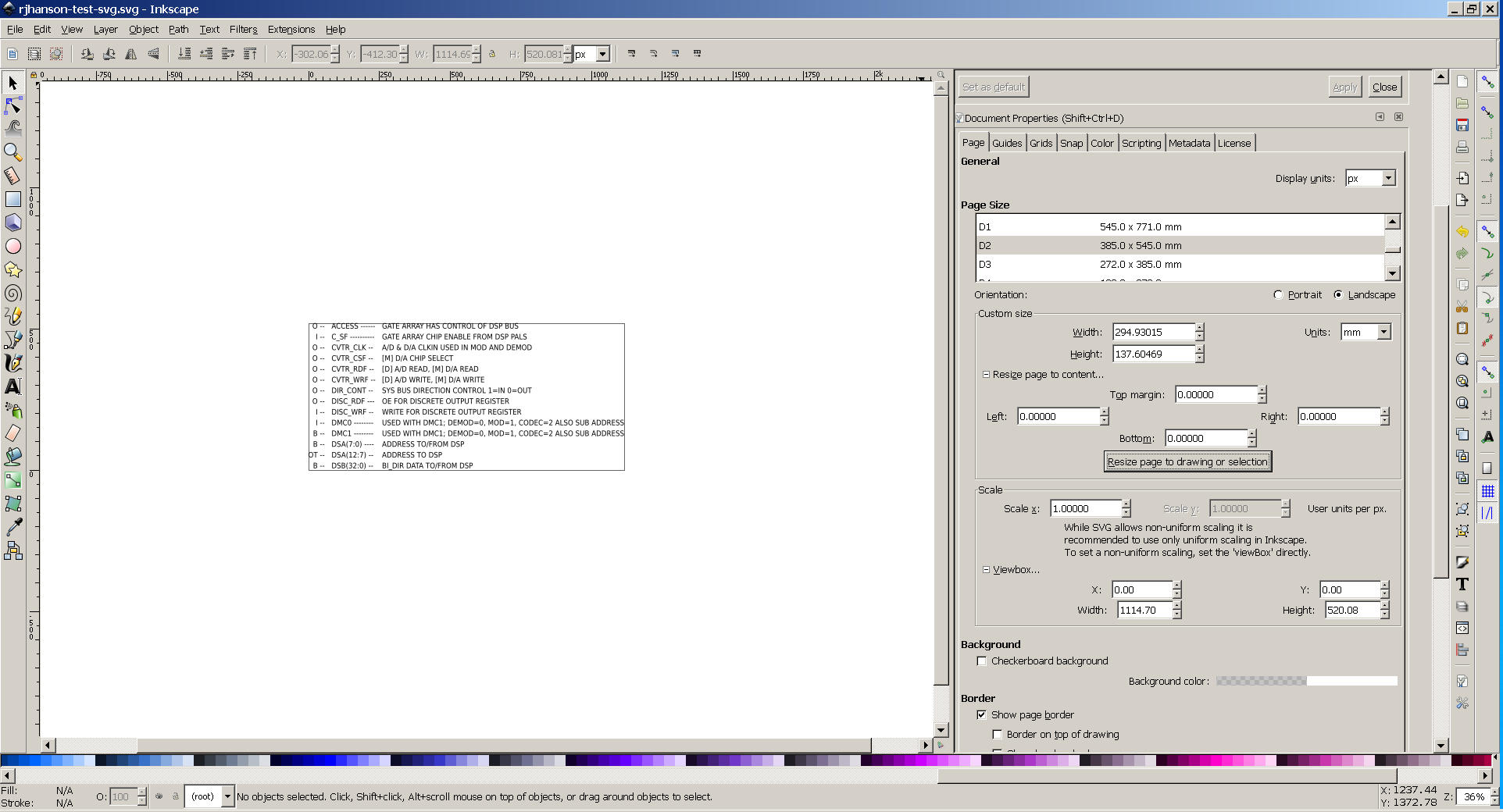
Task: Select the Spiral tool
Action: (12, 294)
